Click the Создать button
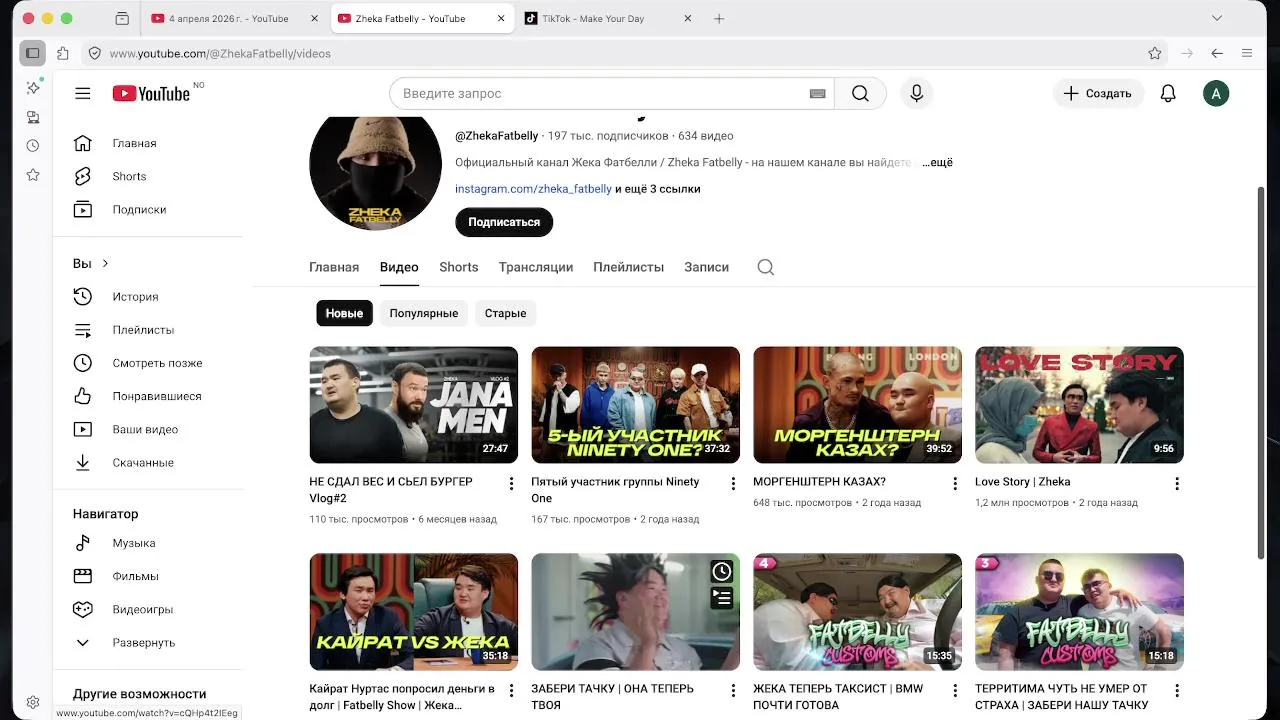Screen dimensions: 1280x720 (1098, 93)
